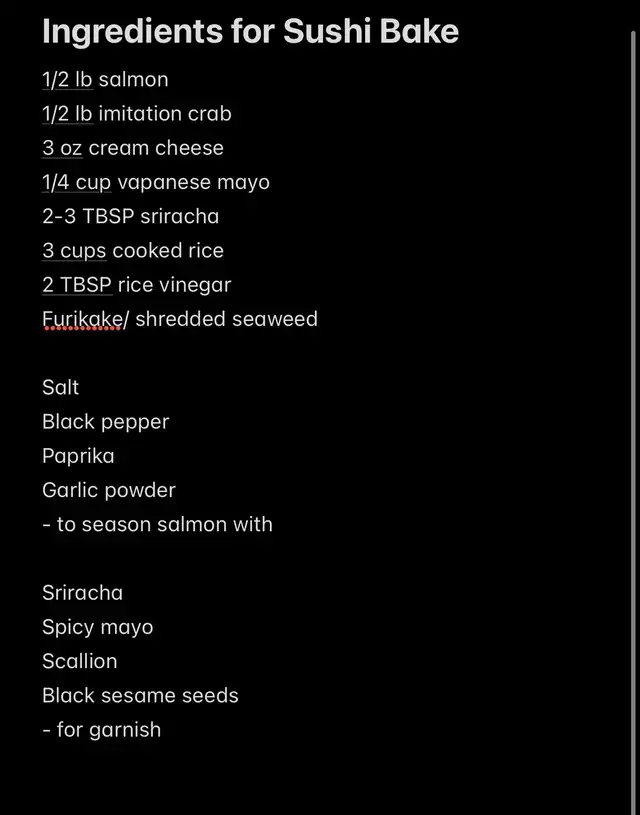Click the underlined "3 cups" measurement
Viewport: 640px width, 815px height.
[74, 251]
